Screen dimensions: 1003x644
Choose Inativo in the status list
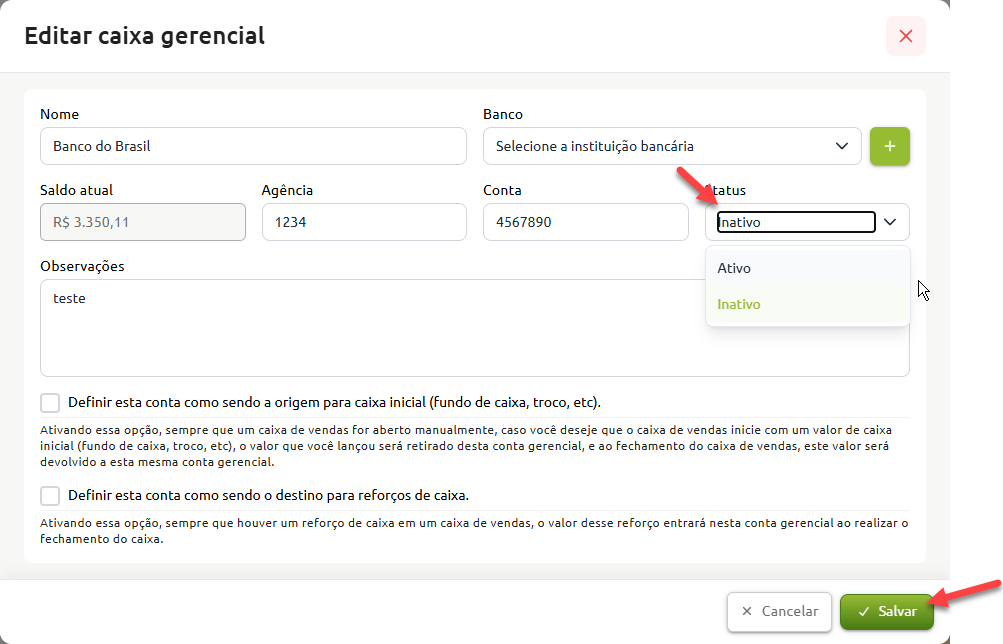coord(807,304)
